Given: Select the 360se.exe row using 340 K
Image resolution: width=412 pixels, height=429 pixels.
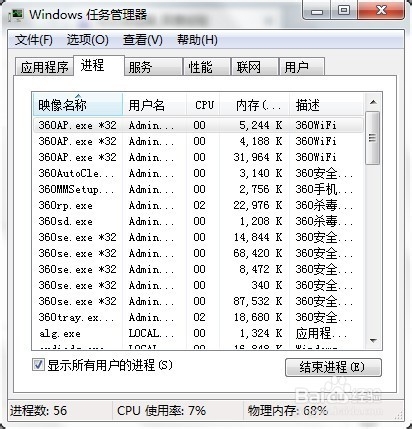Looking at the screenshot, I should coord(198,285).
